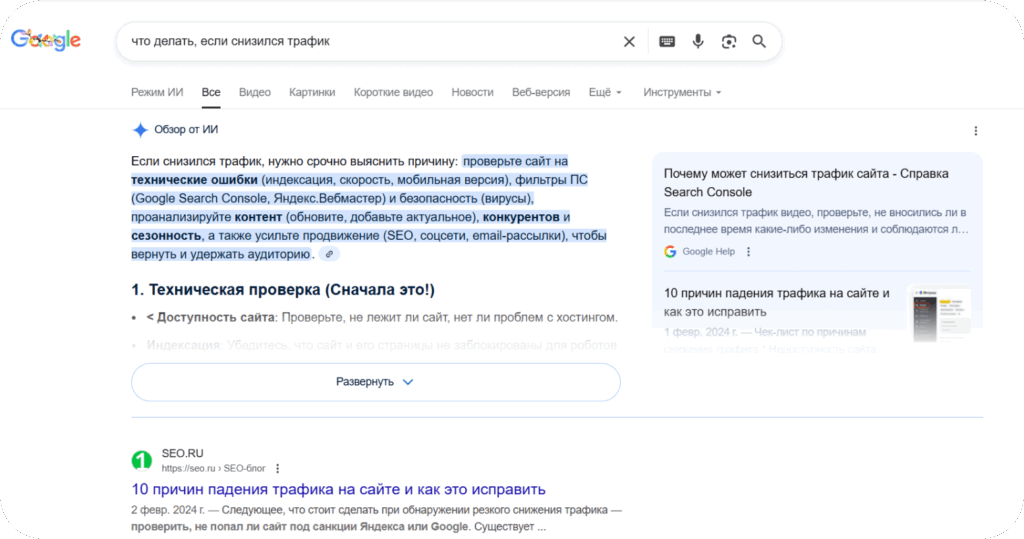Screen dimensions: 1024x539
Task: Open AI overview three-dot menu
Action: coord(976,131)
